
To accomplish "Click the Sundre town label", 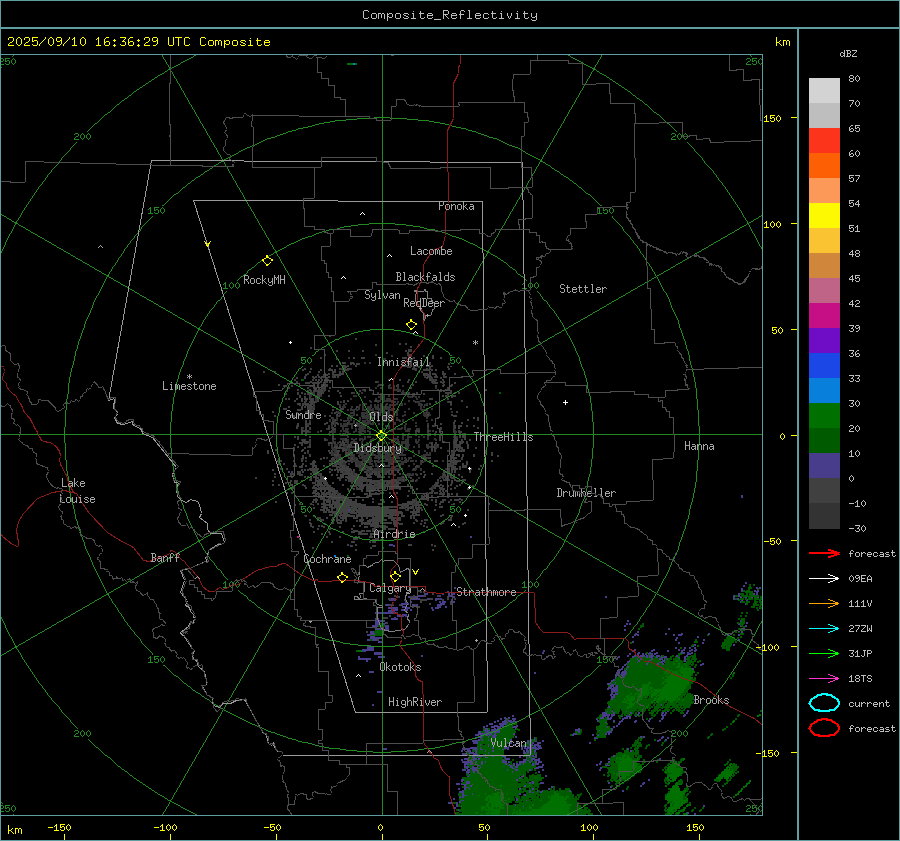I will [x=303, y=415].
